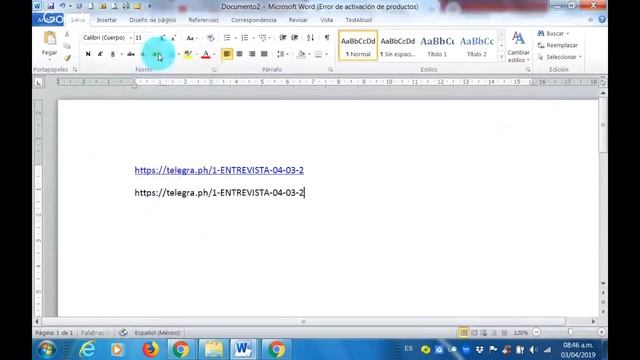Image resolution: width=640 pixels, height=360 pixels.
Task: Click the Windows Start orb
Action: pyautogui.click(x=47, y=349)
